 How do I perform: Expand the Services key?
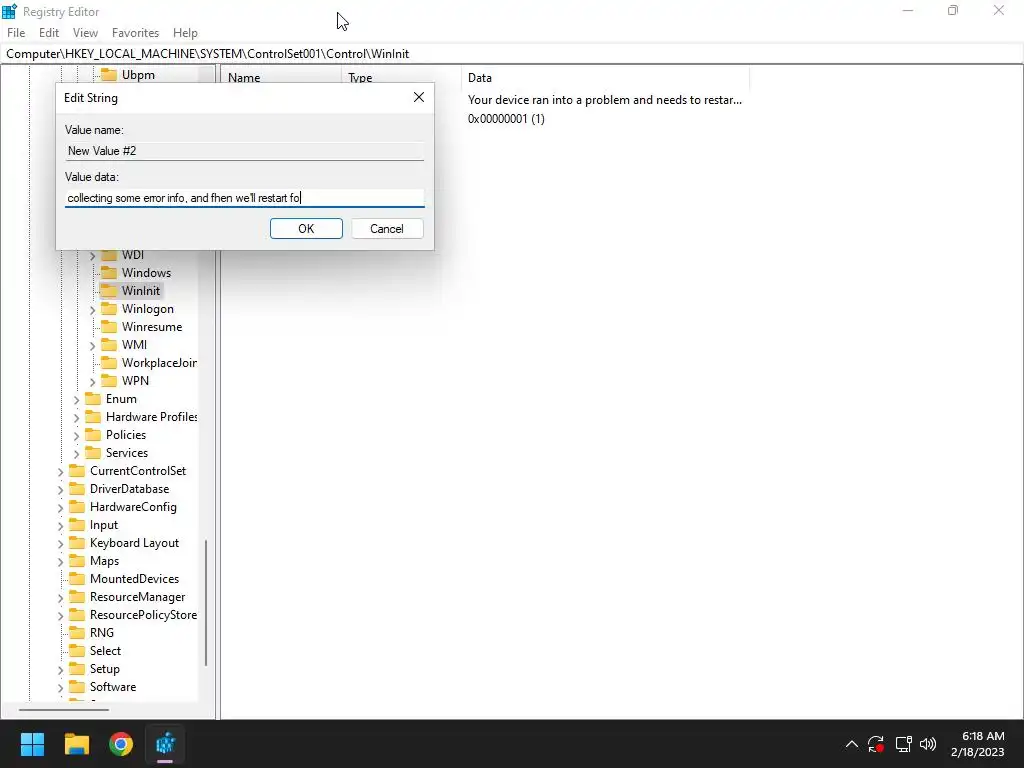[76, 453]
